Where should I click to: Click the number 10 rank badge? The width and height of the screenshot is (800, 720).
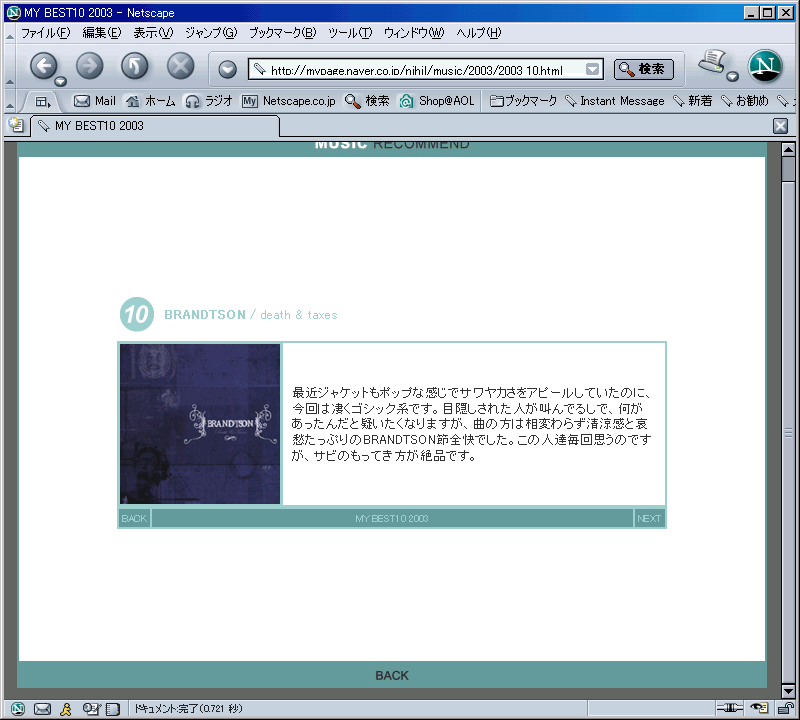point(137,314)
